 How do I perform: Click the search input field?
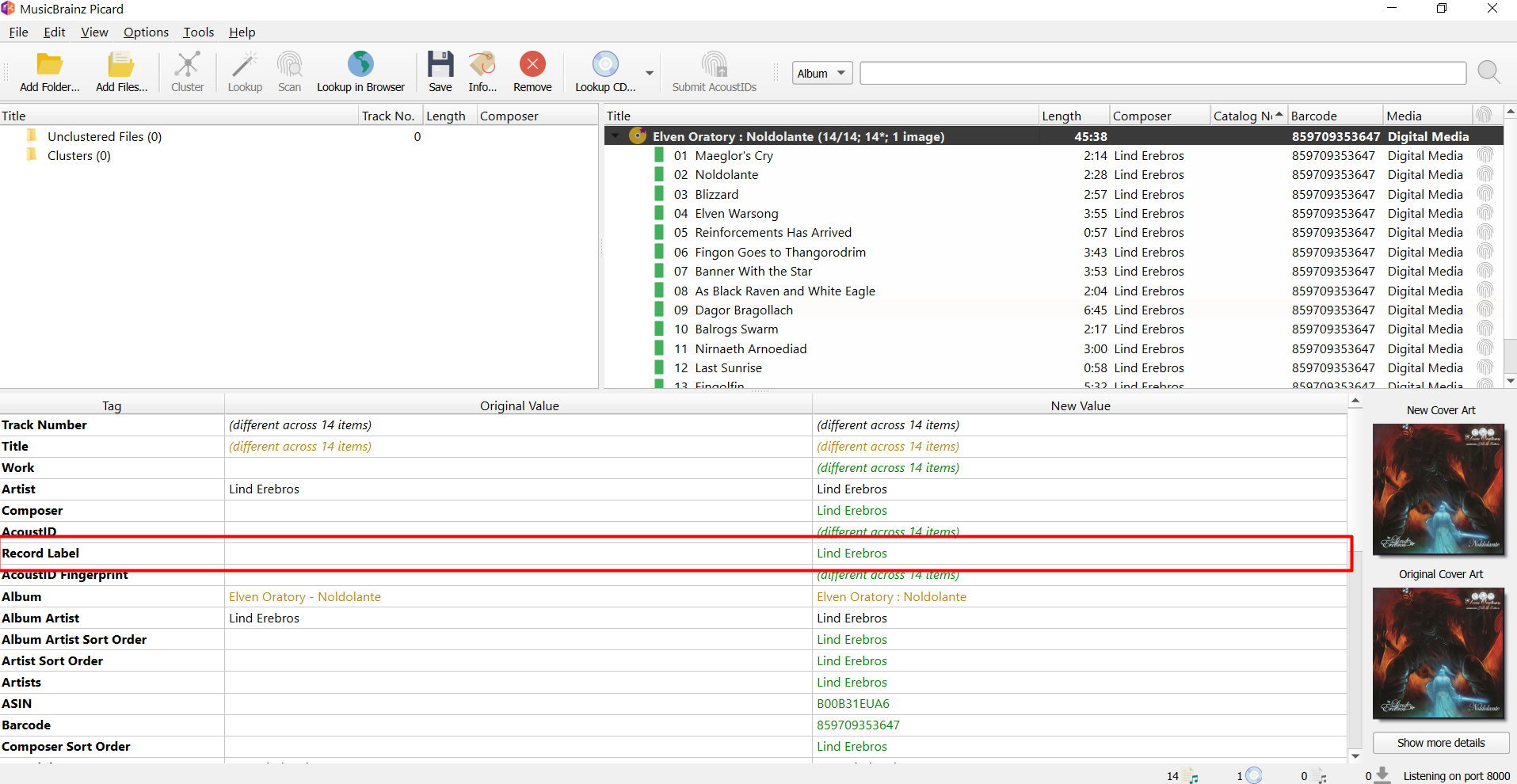coord(1163,73)
